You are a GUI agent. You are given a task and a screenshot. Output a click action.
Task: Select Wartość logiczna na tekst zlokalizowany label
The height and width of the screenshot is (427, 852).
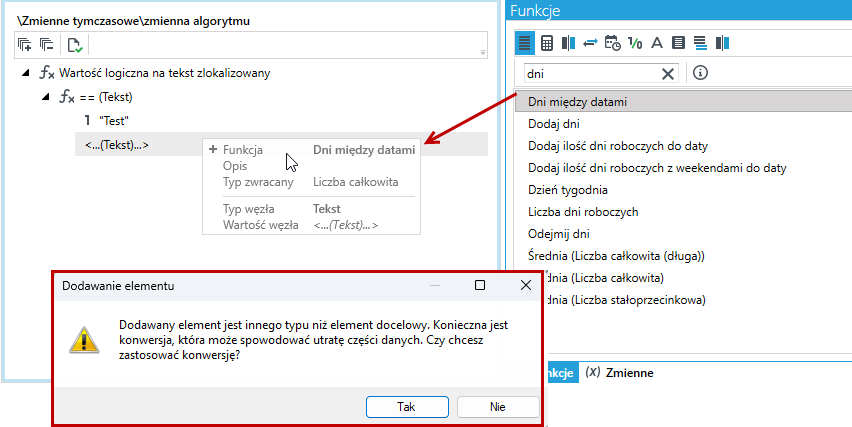[165, 73]
